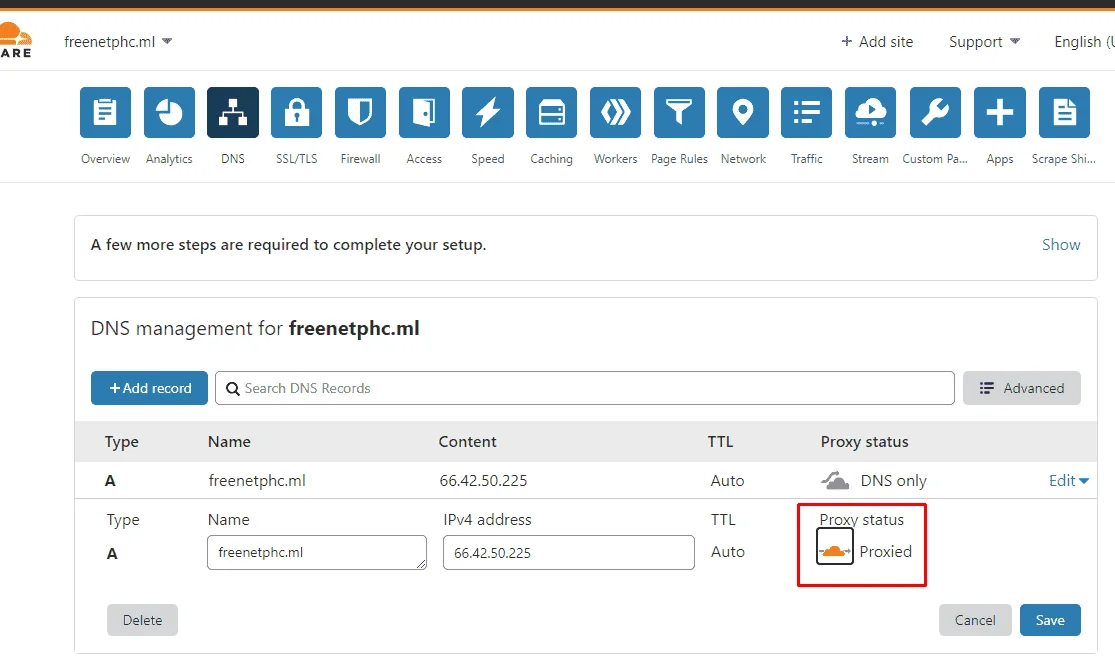Open the Page Rules funnel icon
The width and height of the screenshot is (1115, 661).
pyautogui.click(x=679, y=112)
